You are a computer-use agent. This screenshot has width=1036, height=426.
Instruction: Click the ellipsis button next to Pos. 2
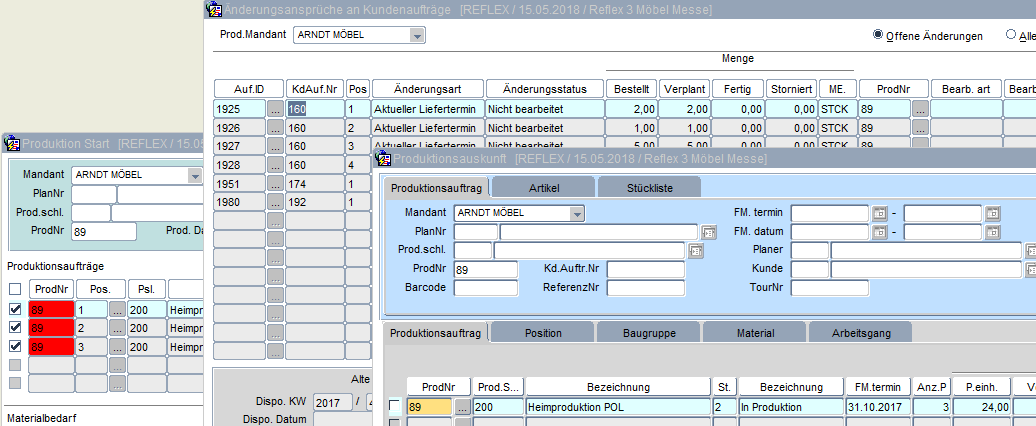(118, 328)
